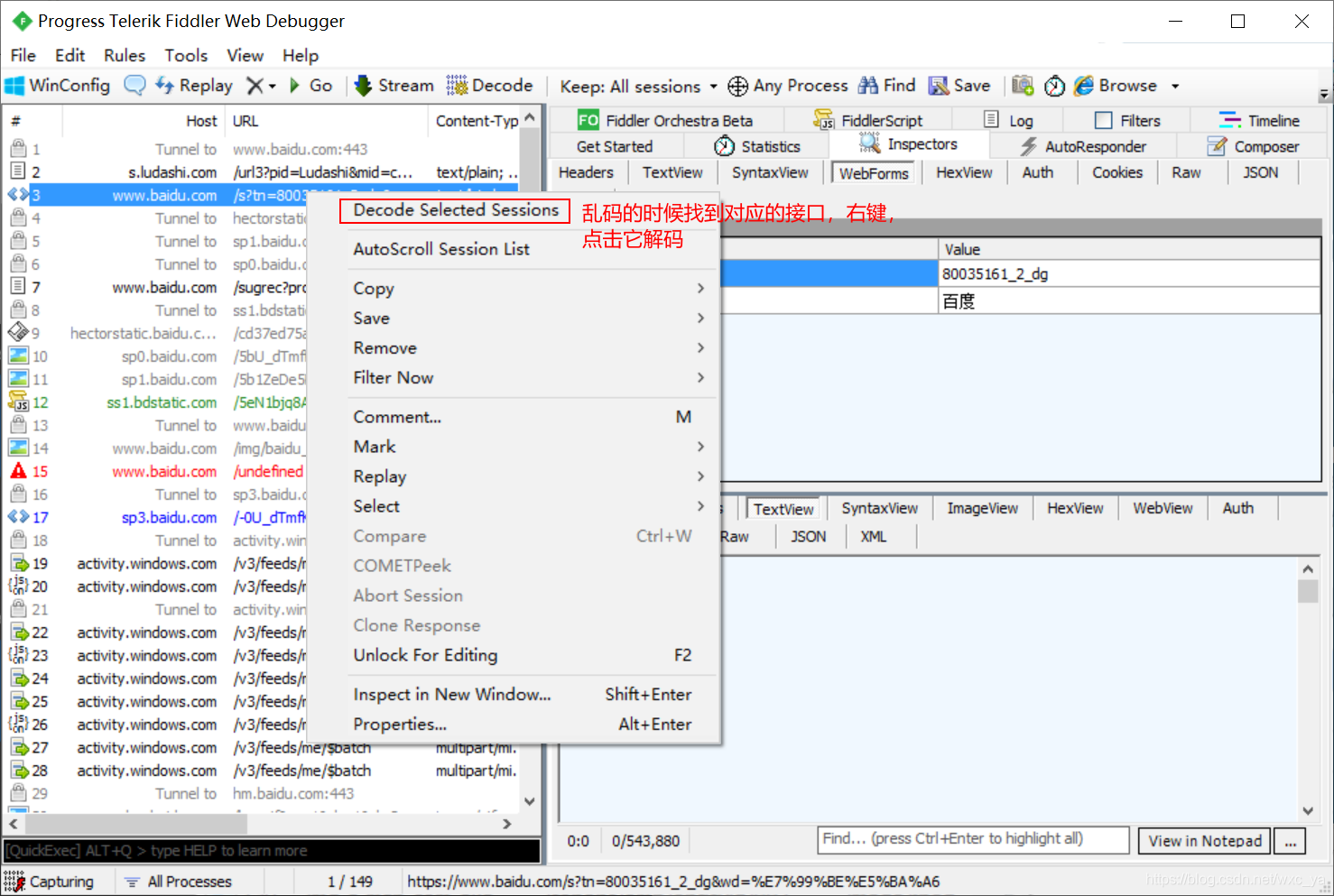
Task: Select the request Cookies inspector tab
Action: [x=1117, y=172]
